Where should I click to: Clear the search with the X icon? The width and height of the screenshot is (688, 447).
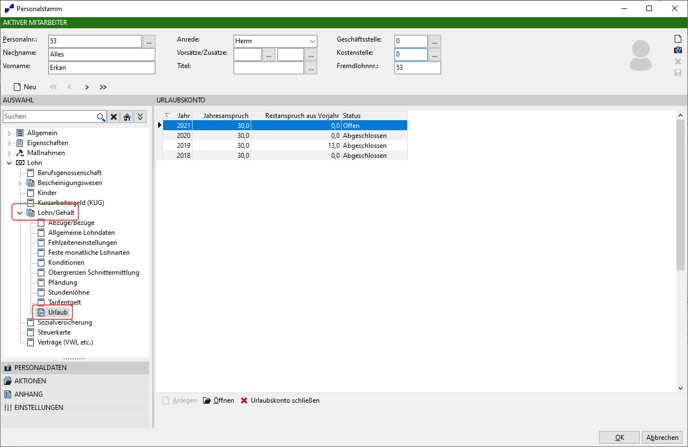(x=114, y=117)
